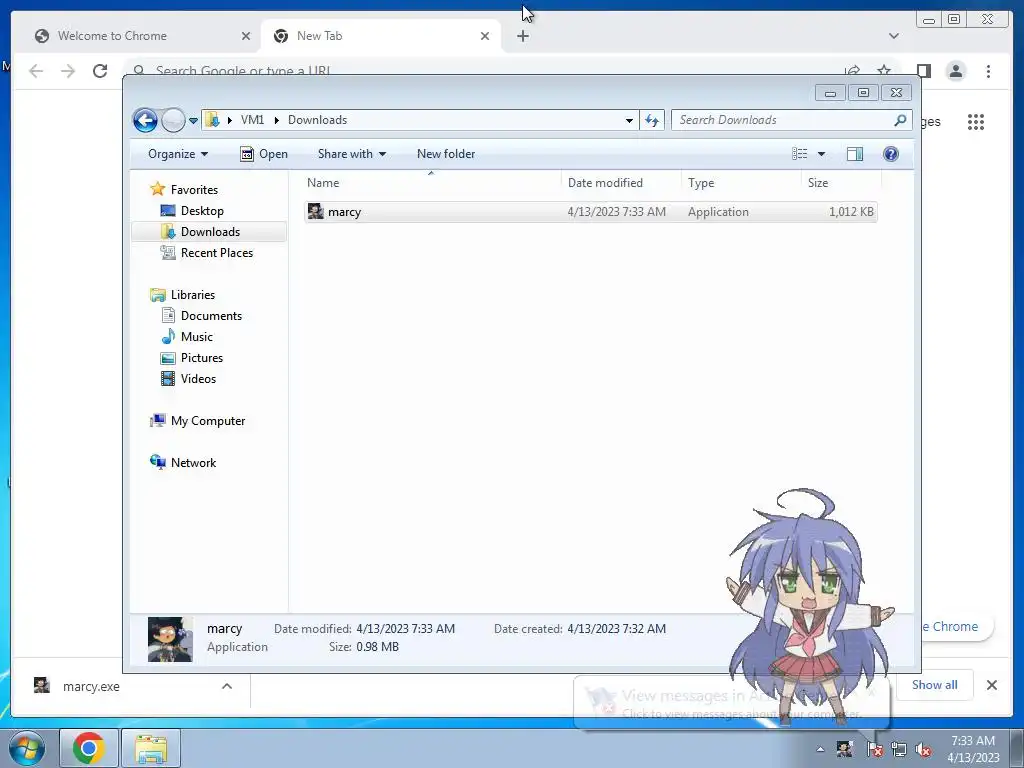
Task: Open options for marcy.exe download
Action: (x=227, y=686)
